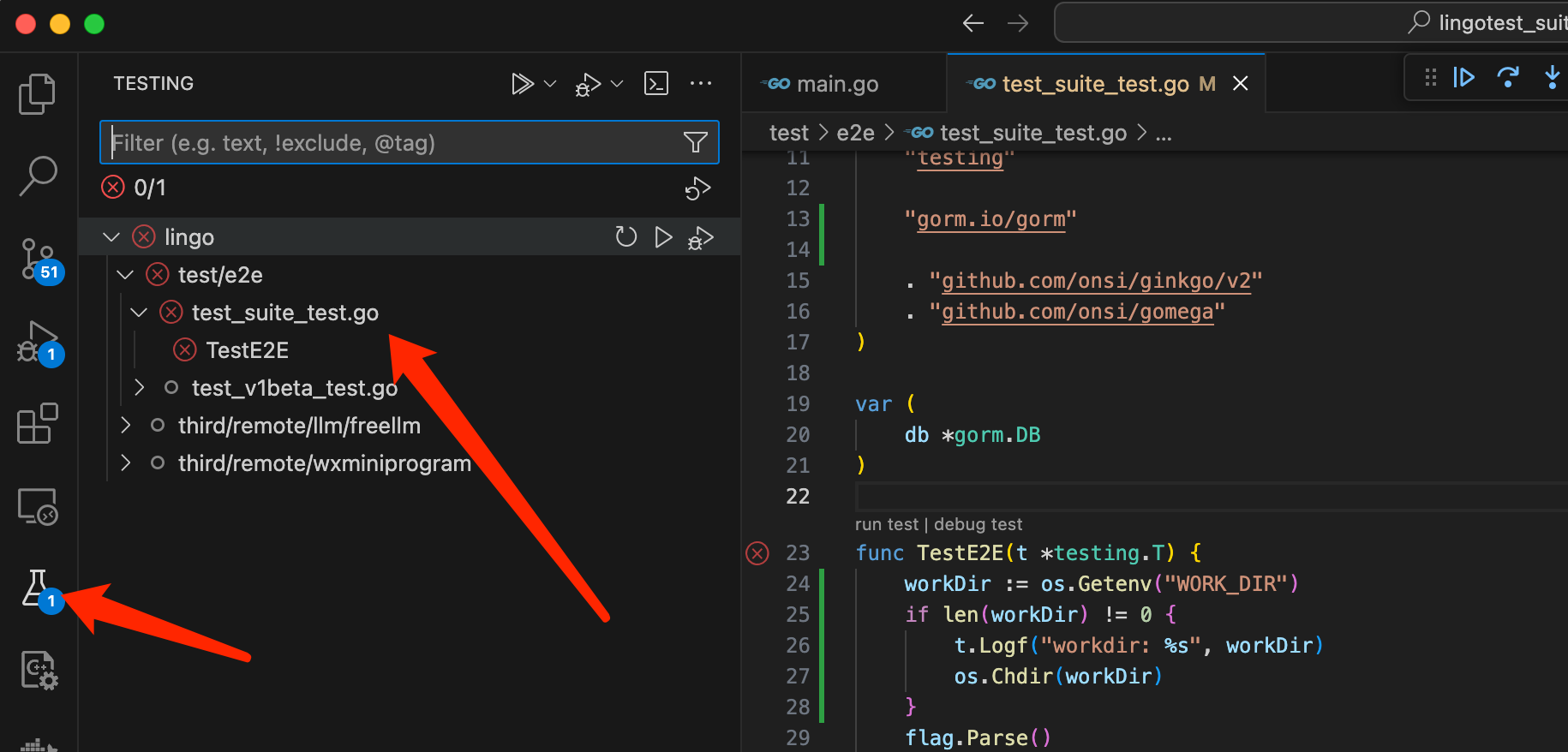Select third/remote/llm/freellm item label
This screenshot has height=752, width=1568.
click(299, 425)
